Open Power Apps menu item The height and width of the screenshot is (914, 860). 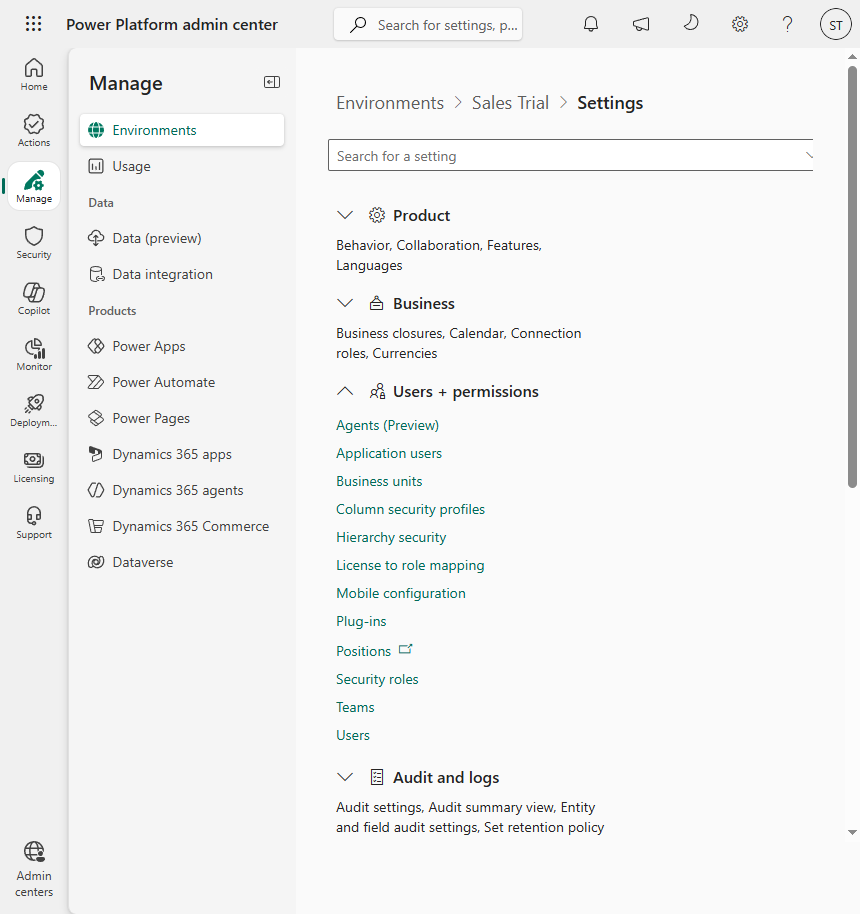182,346
